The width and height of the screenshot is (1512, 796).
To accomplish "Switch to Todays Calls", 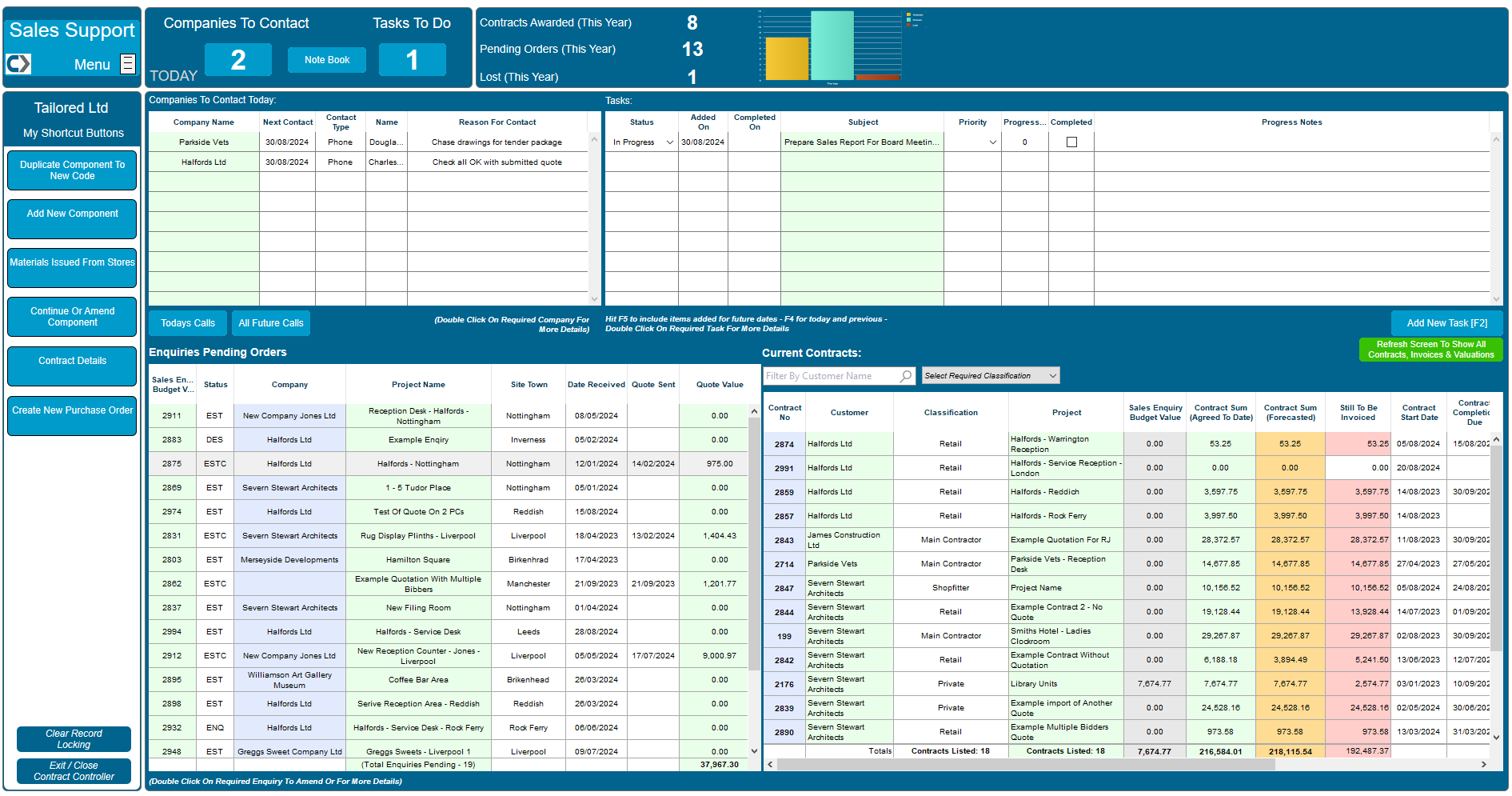I will [187, 323].
